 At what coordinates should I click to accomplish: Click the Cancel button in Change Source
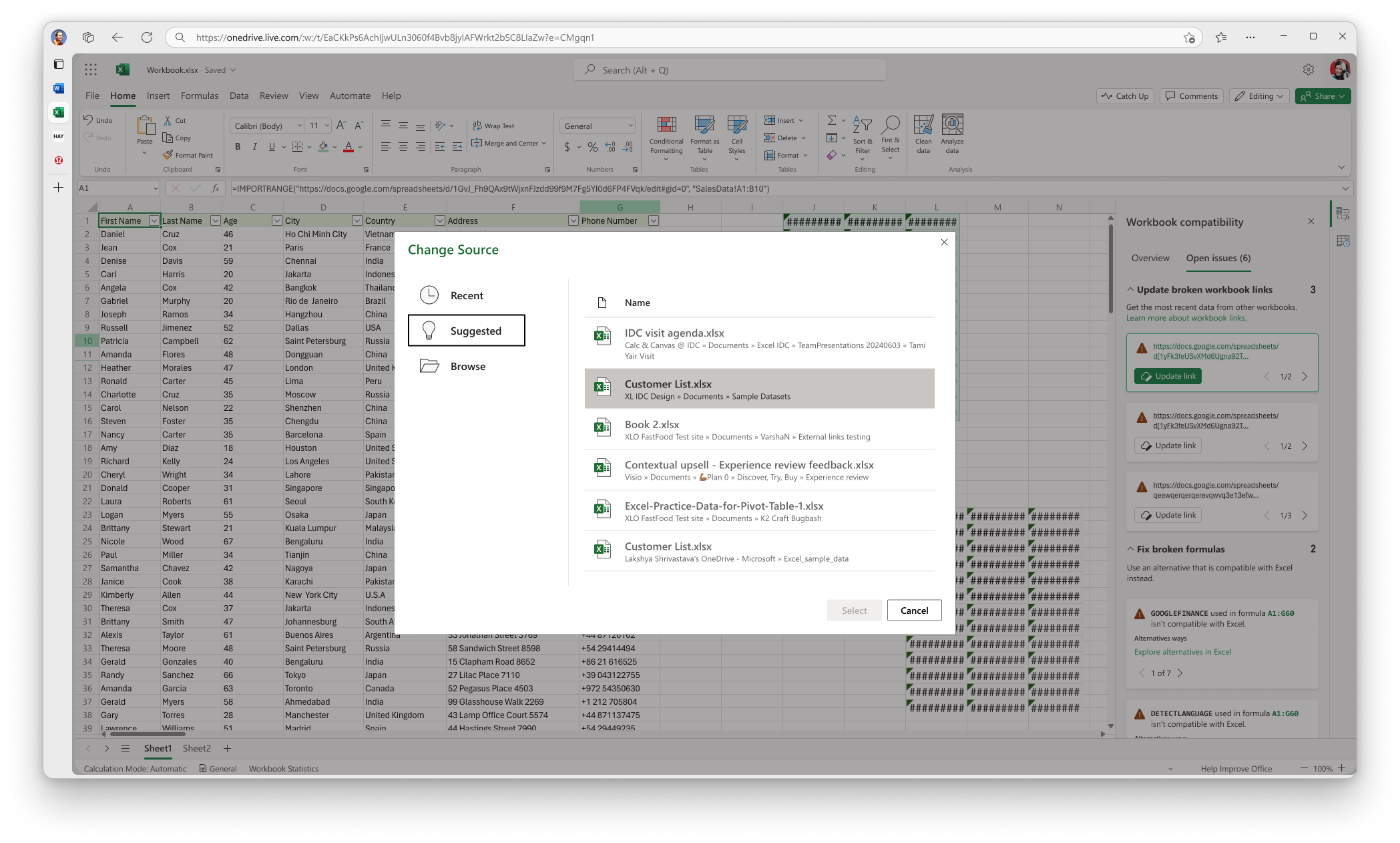[x=914, y=610]
